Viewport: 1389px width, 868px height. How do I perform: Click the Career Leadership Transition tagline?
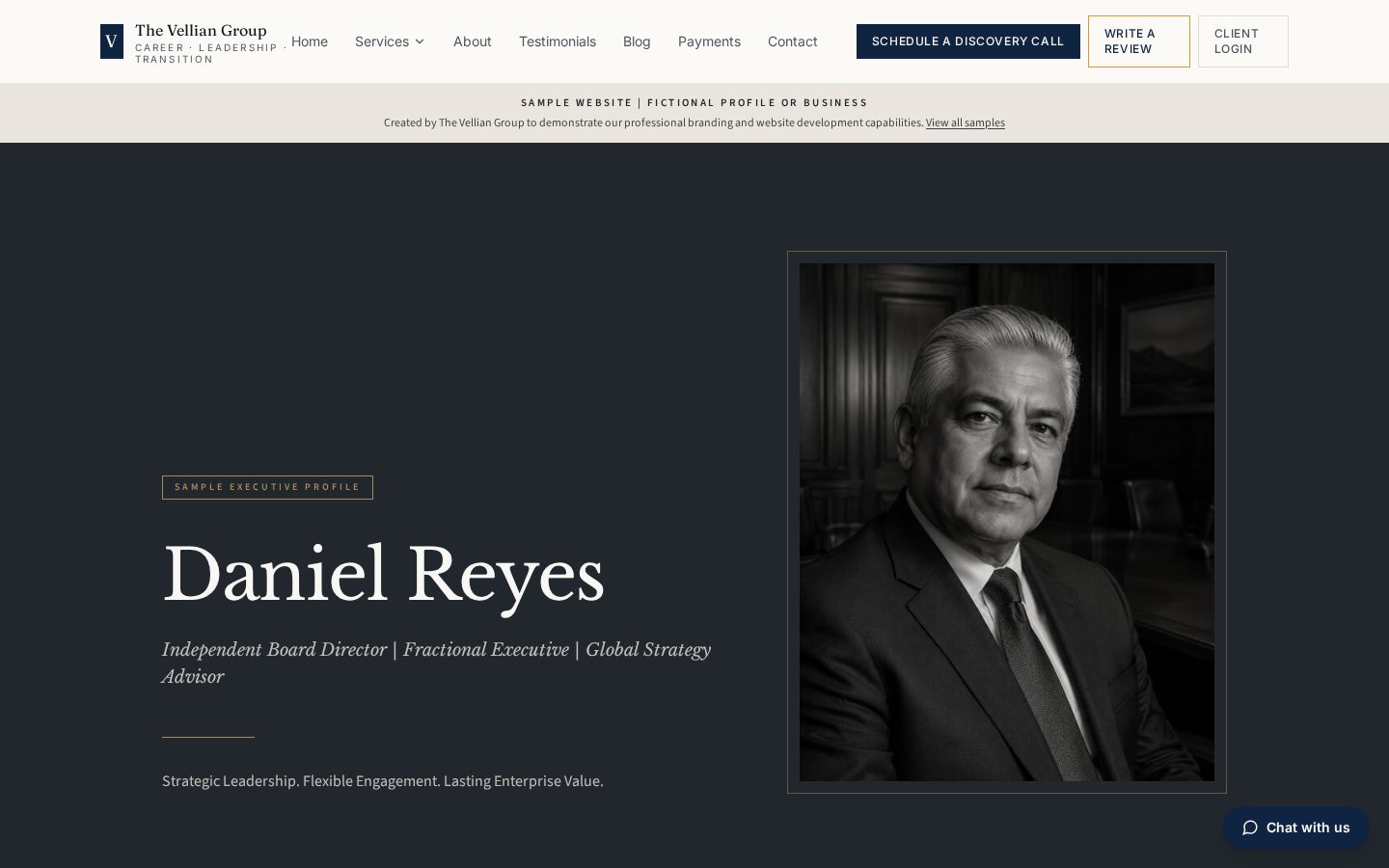tap(210, 53)
